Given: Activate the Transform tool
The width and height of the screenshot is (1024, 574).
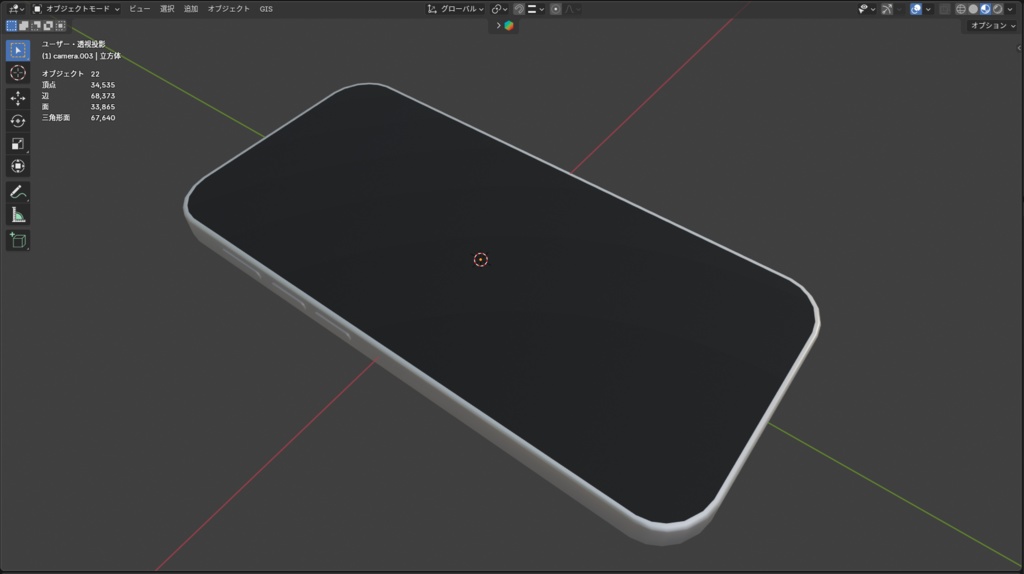Looking at the screenshot, I should (x=18, y=167).
